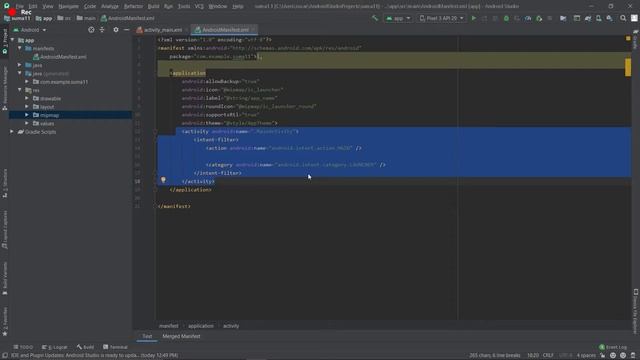The image size is (640, 360).
Task: Open the Build menu
Action: point(153,6)
